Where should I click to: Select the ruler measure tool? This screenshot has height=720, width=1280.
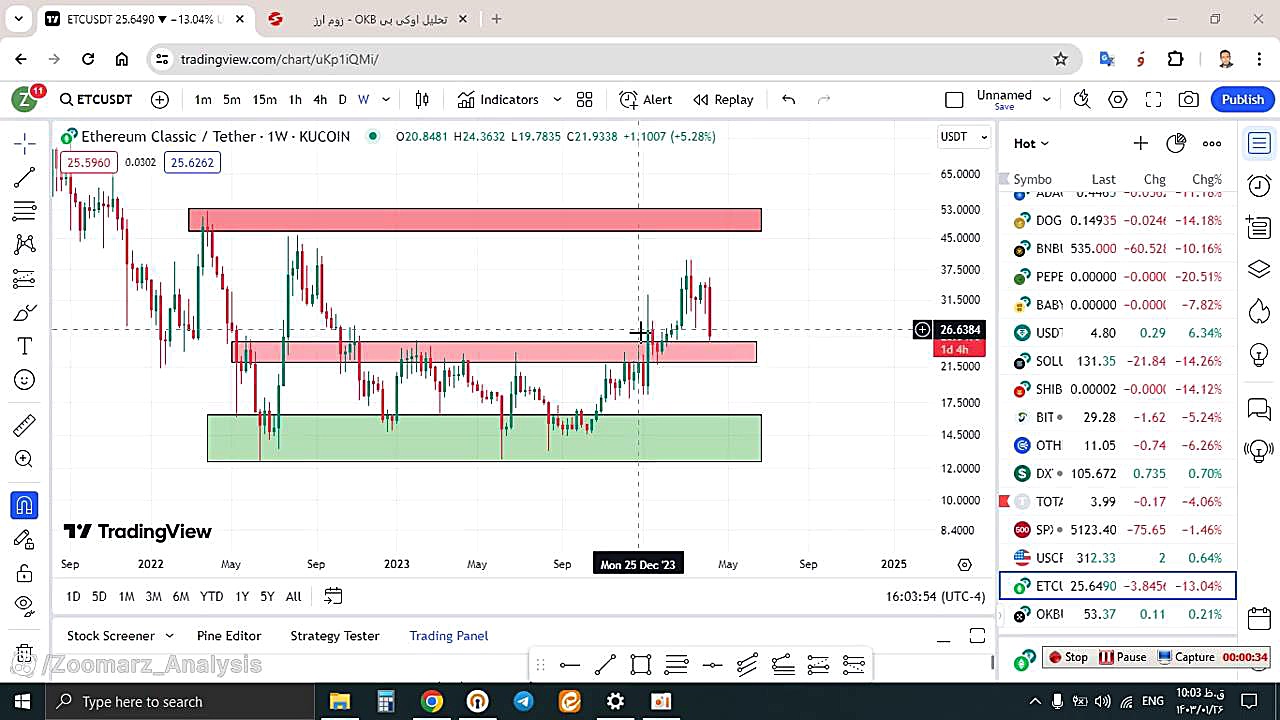click(25, 426)
